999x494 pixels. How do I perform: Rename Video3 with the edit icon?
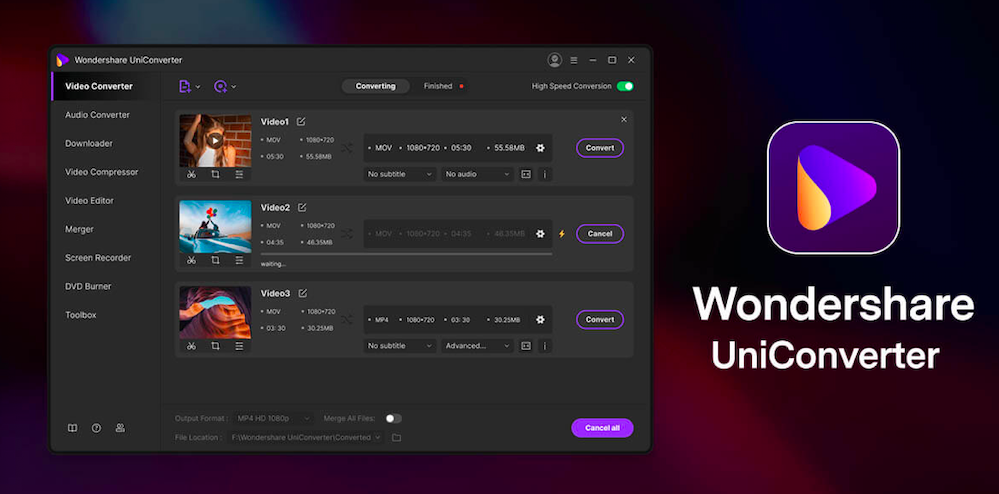[303, 293]
